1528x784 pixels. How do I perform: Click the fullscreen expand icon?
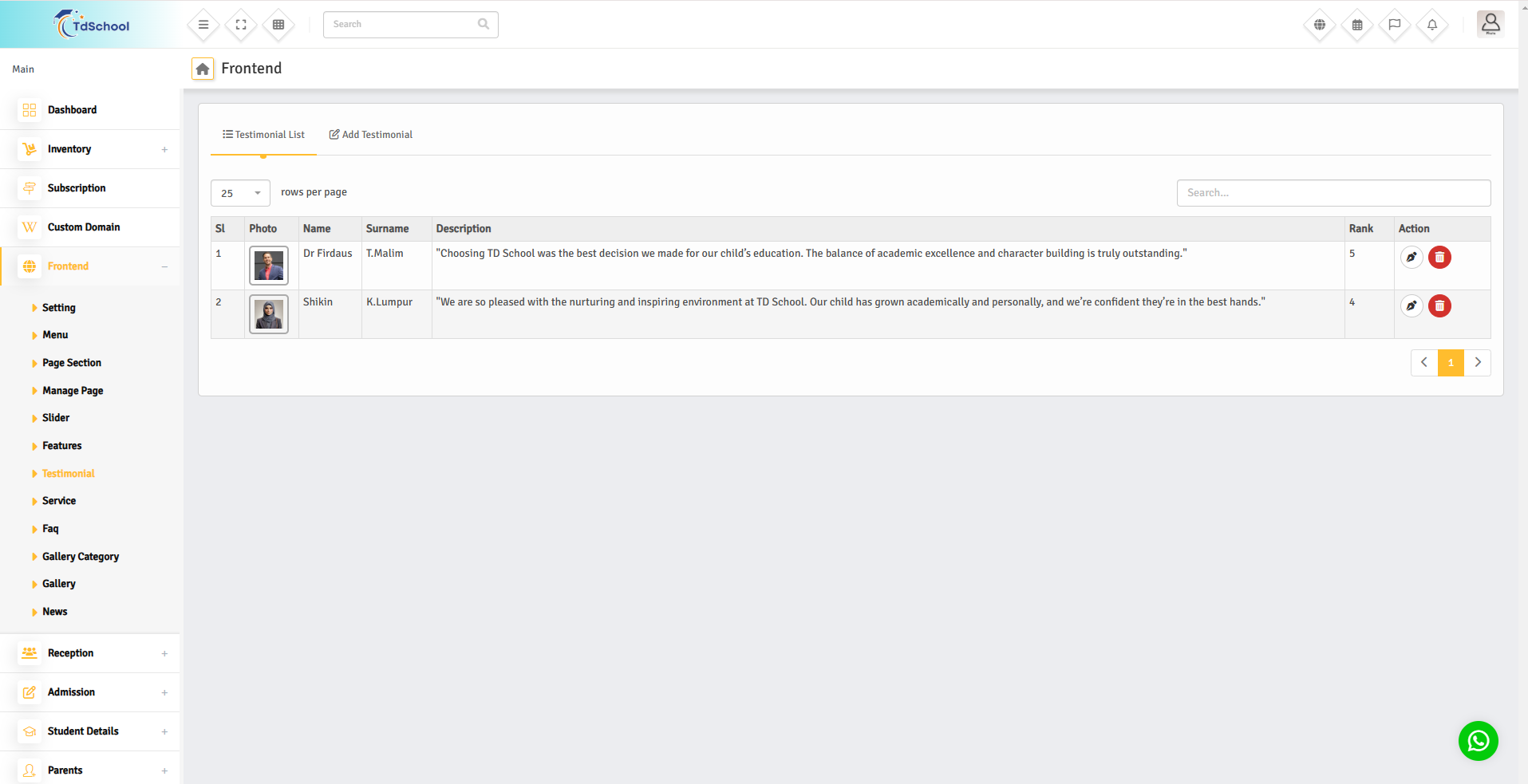point(241,25)
